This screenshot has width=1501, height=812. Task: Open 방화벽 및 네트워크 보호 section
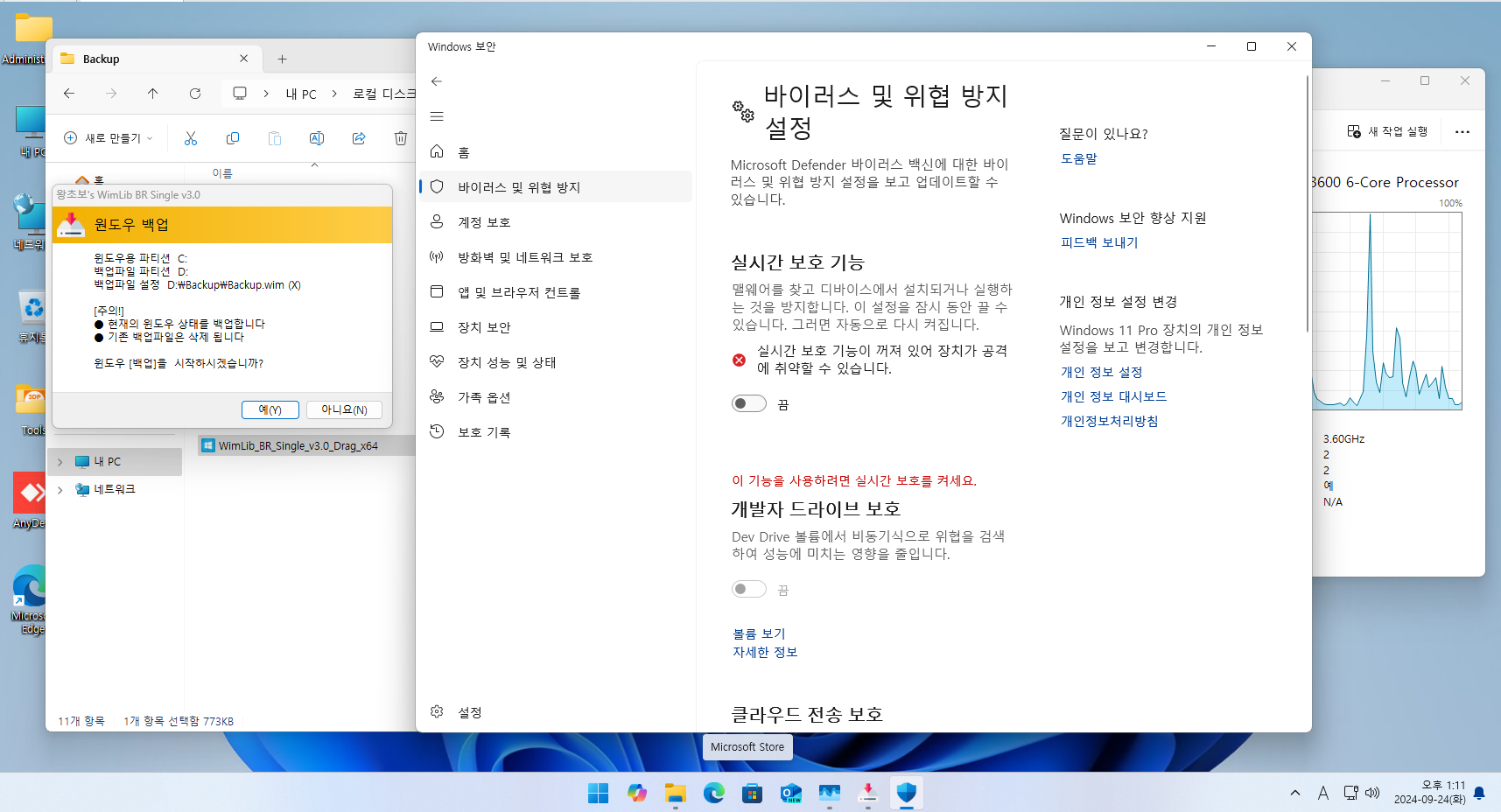(x=556, y=257)
